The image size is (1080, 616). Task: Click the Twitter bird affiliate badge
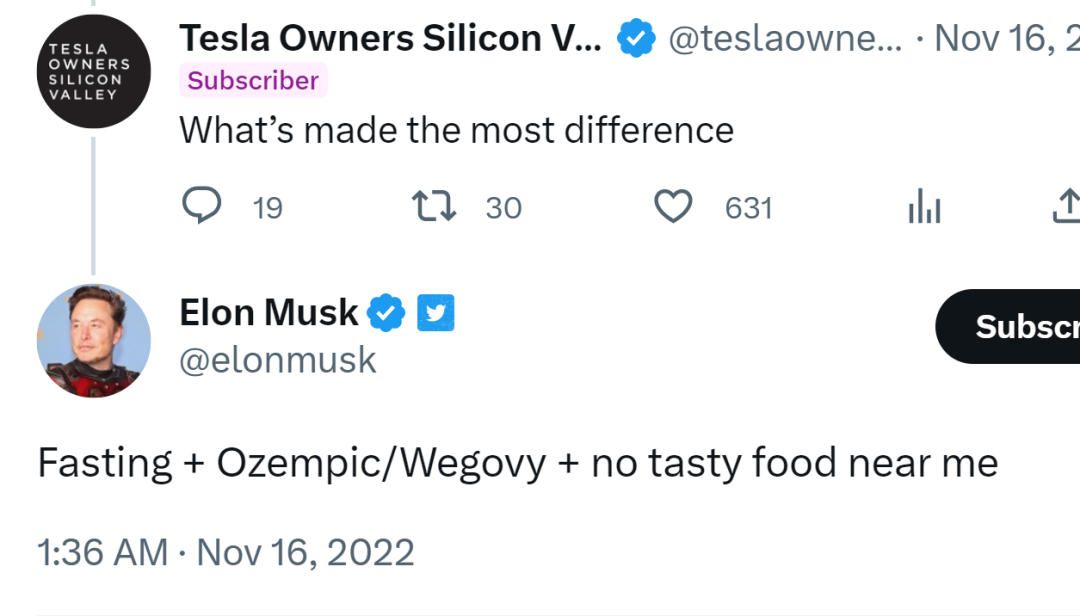(435, 313)
